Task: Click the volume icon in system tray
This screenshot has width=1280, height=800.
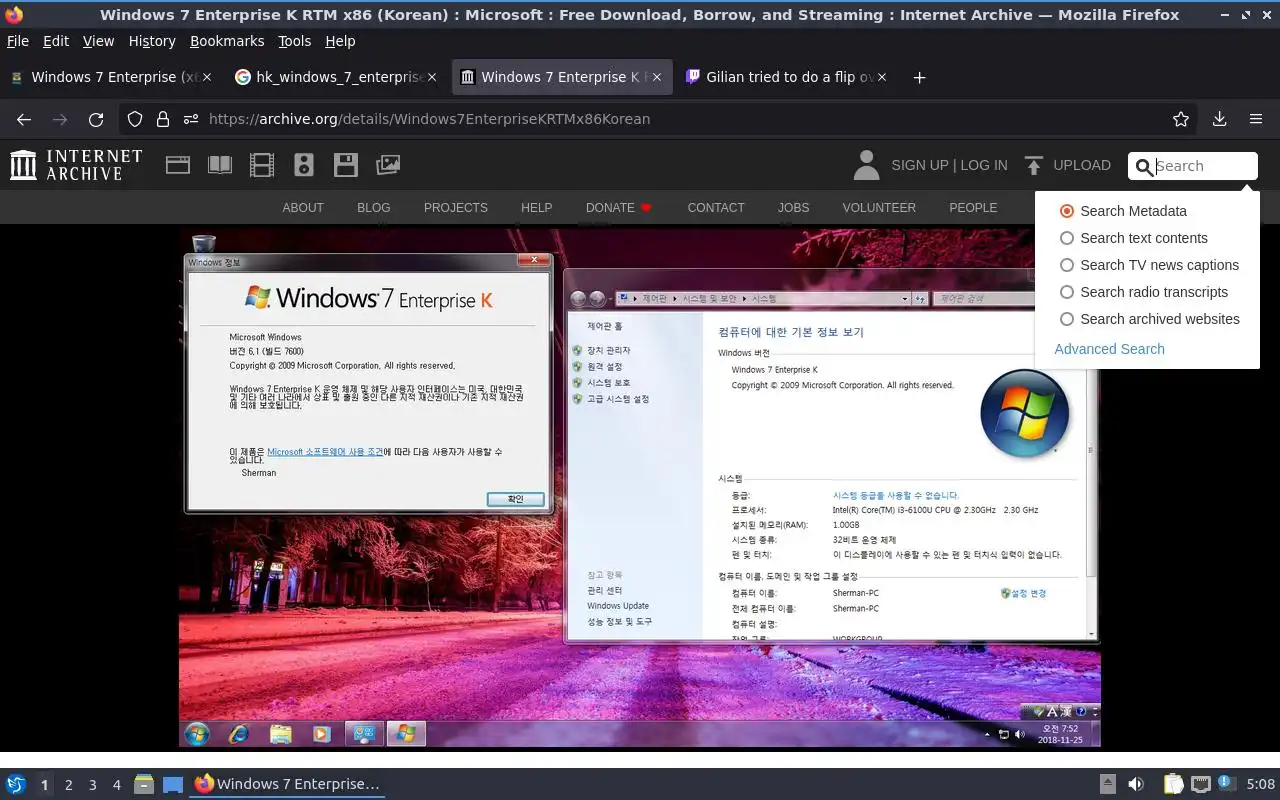Action: pos(1136,785)
